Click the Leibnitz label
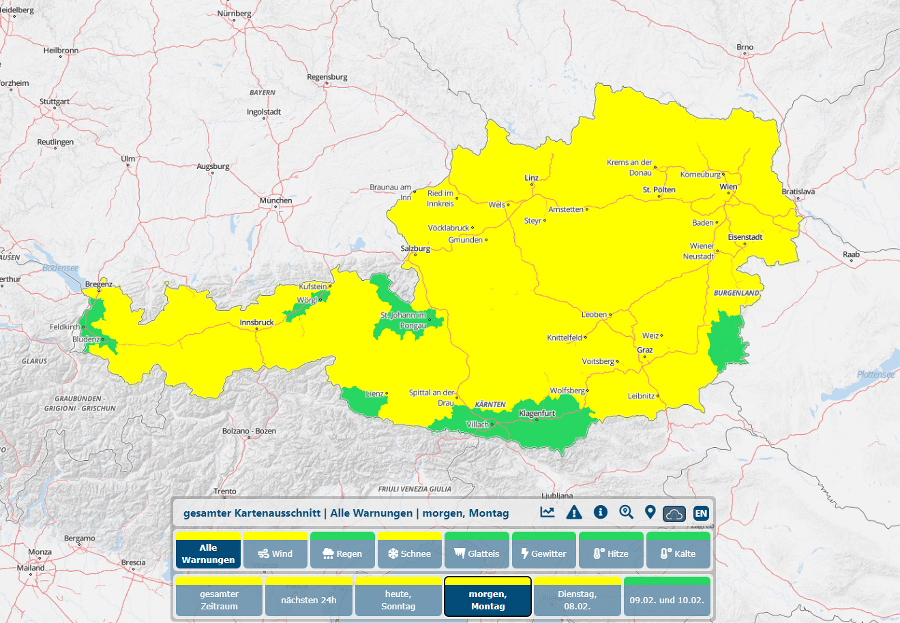Screen dimensions: 900x623 tap(641, 396)
